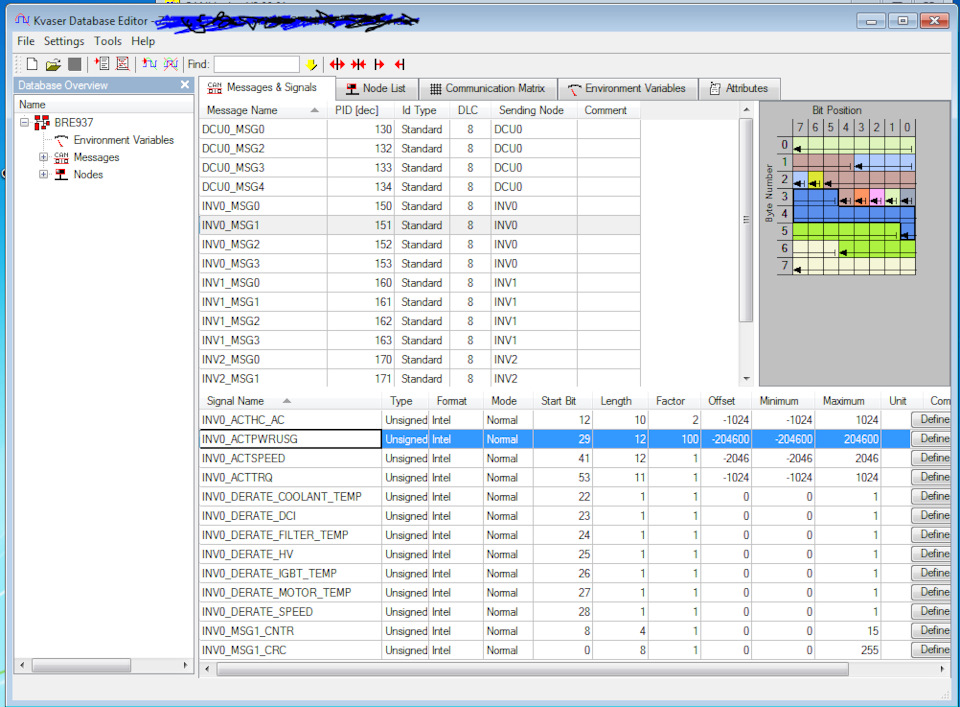Click the Start Bit column header
Viewport: 960px width, 707px height.
tap(563, 401)
